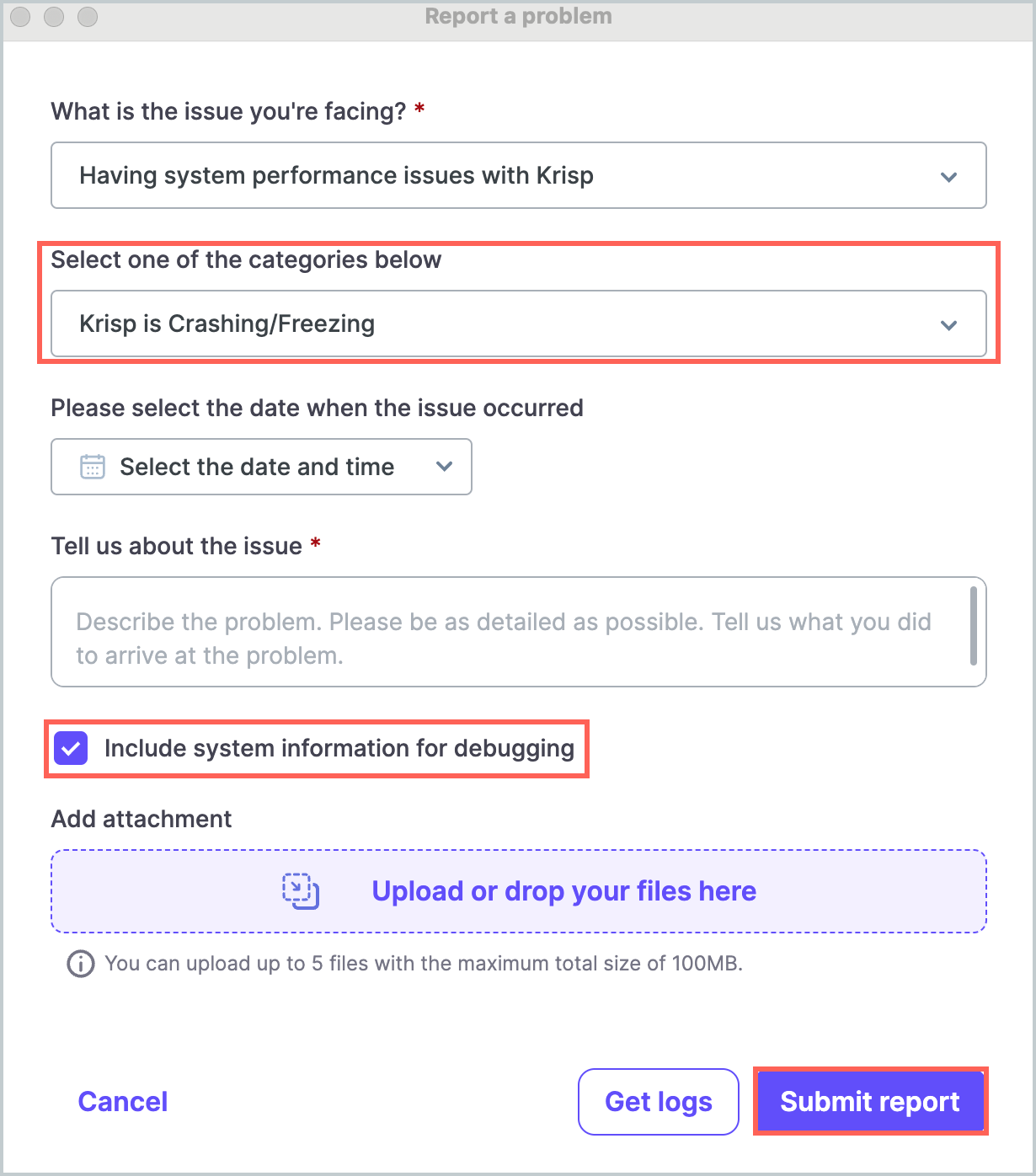
Task: Expand the 'Select the date and time' picker
Action: (261, 467)
